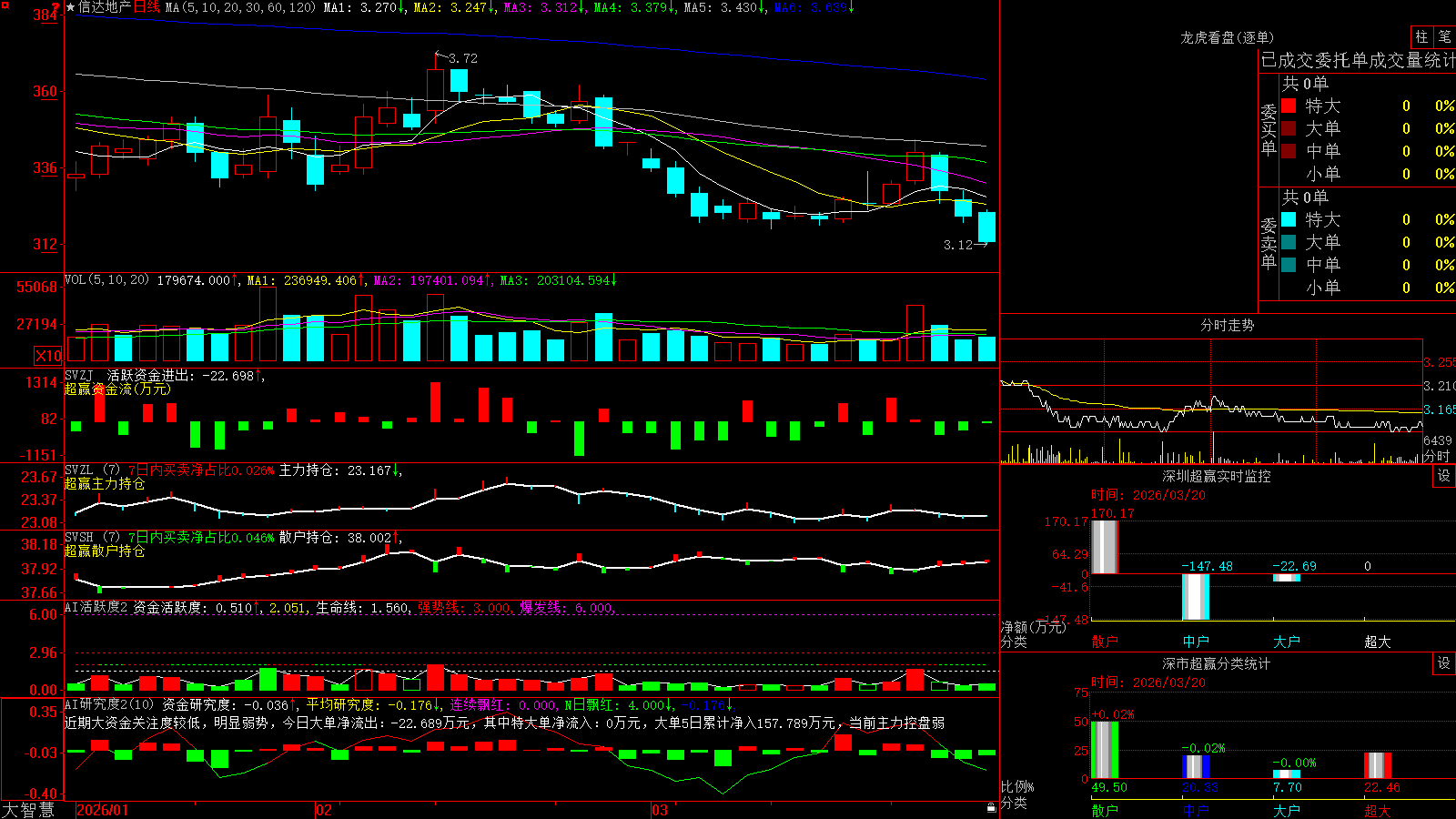Click the teal 大单 sell-order swatch
The height and width of the screenshot is (819, 1456).
point(1289,242)
